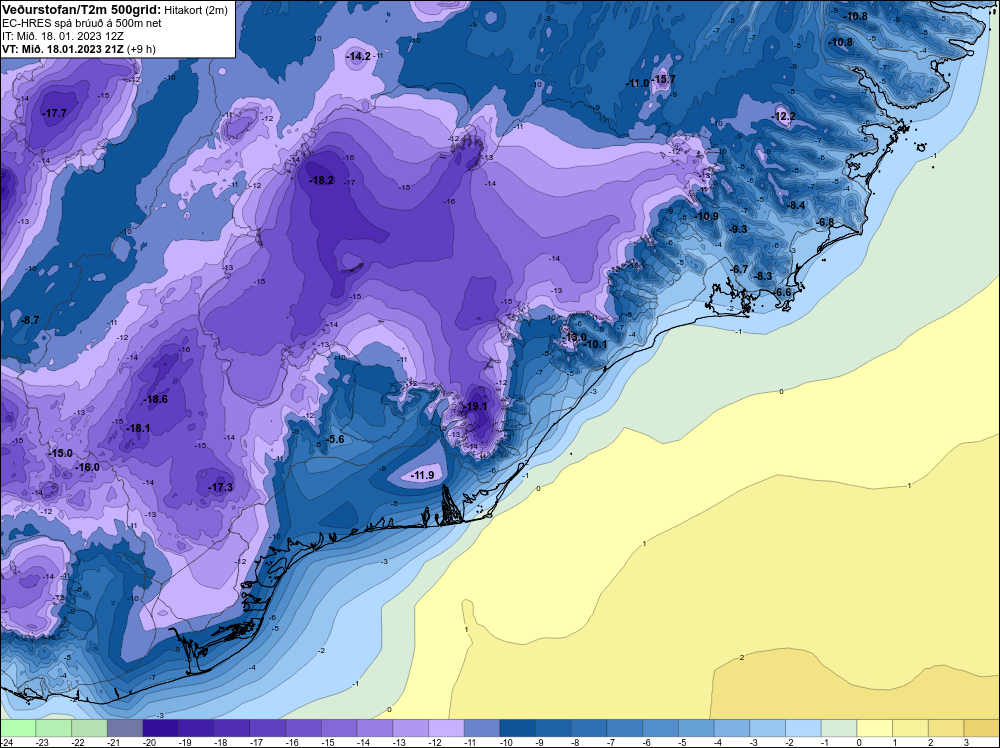
Task: Click the title 'Veðurstofan/T2m 500grid:'
Action: [82, 10]
